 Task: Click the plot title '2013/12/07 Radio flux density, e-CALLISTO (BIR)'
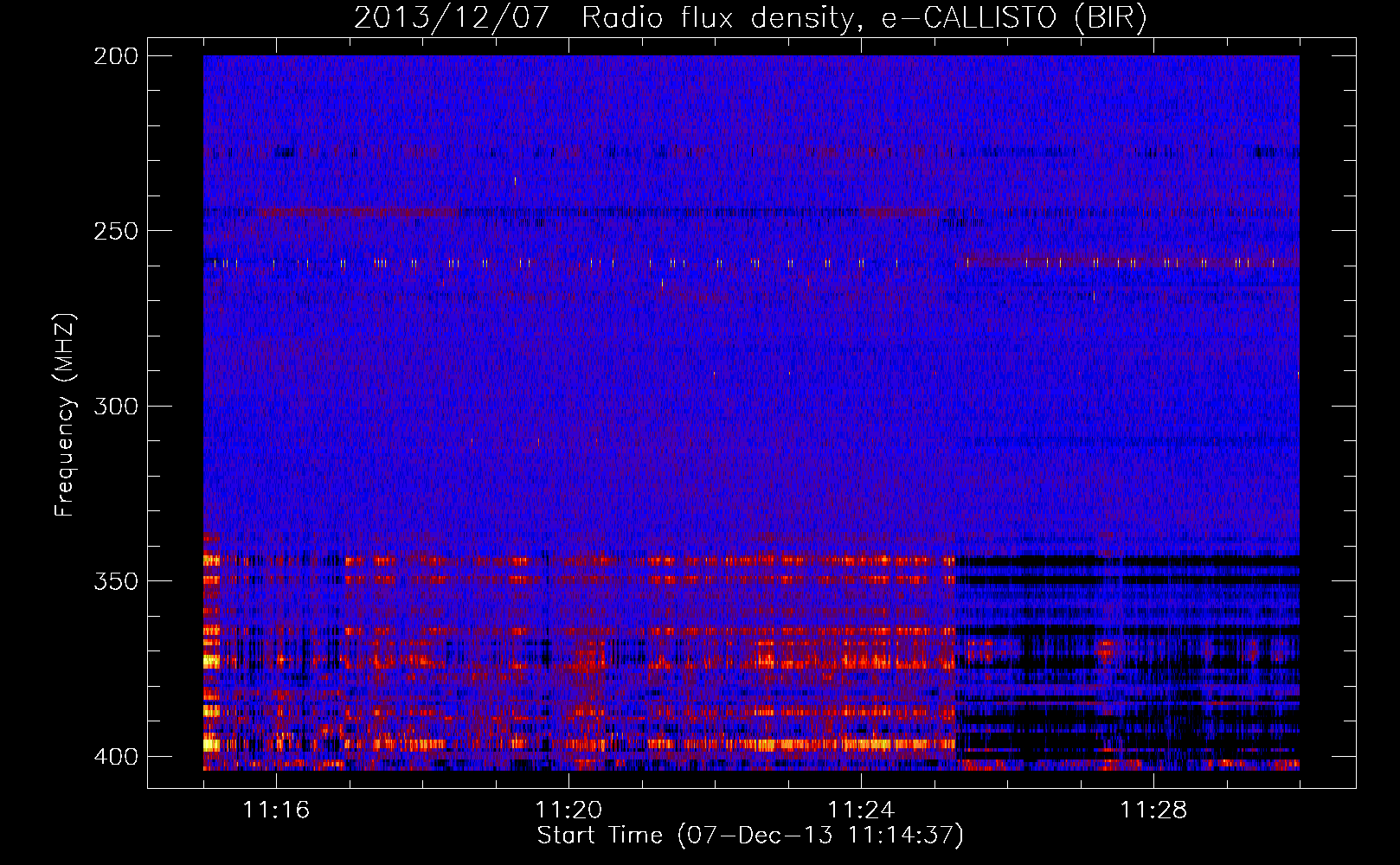click(750, 18)
